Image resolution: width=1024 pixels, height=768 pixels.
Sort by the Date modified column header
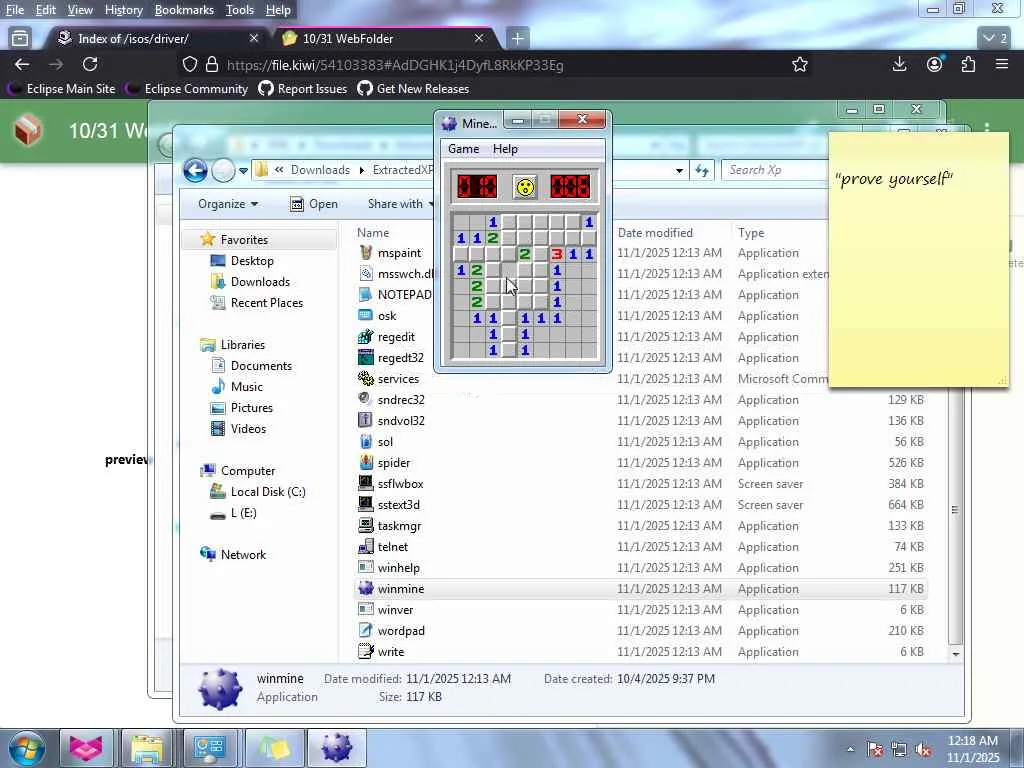pos(655,233)
